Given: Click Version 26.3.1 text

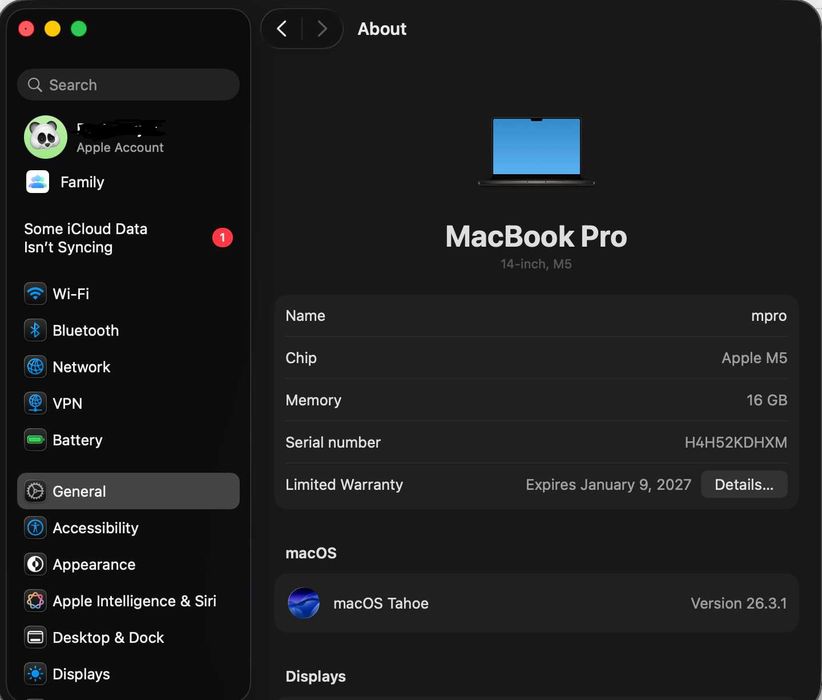Looking at the screenshot, I should click(739, 603).
